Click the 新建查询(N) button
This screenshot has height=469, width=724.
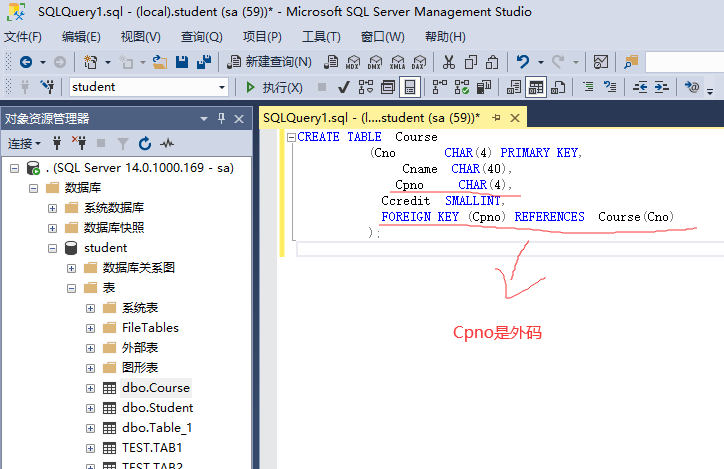tap(270, 62)
